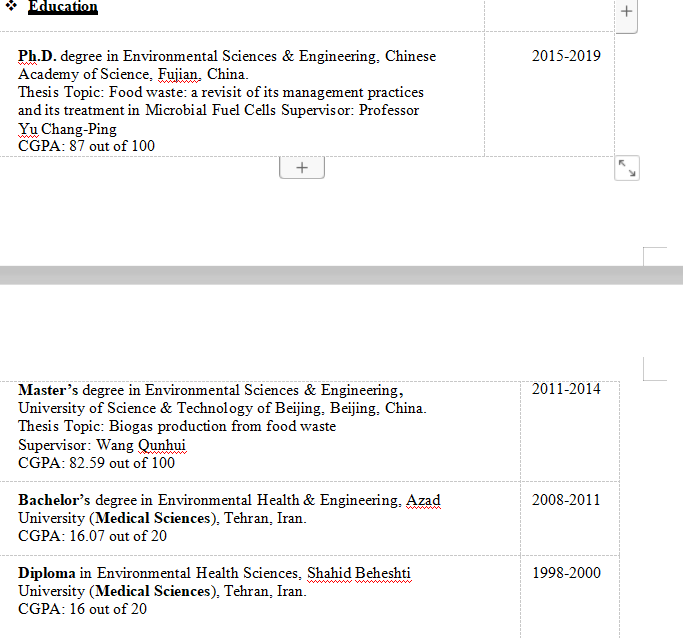683x638 pixels.
Task: Place cursor on the bold Ph.D. text
Action: [37, 56]
